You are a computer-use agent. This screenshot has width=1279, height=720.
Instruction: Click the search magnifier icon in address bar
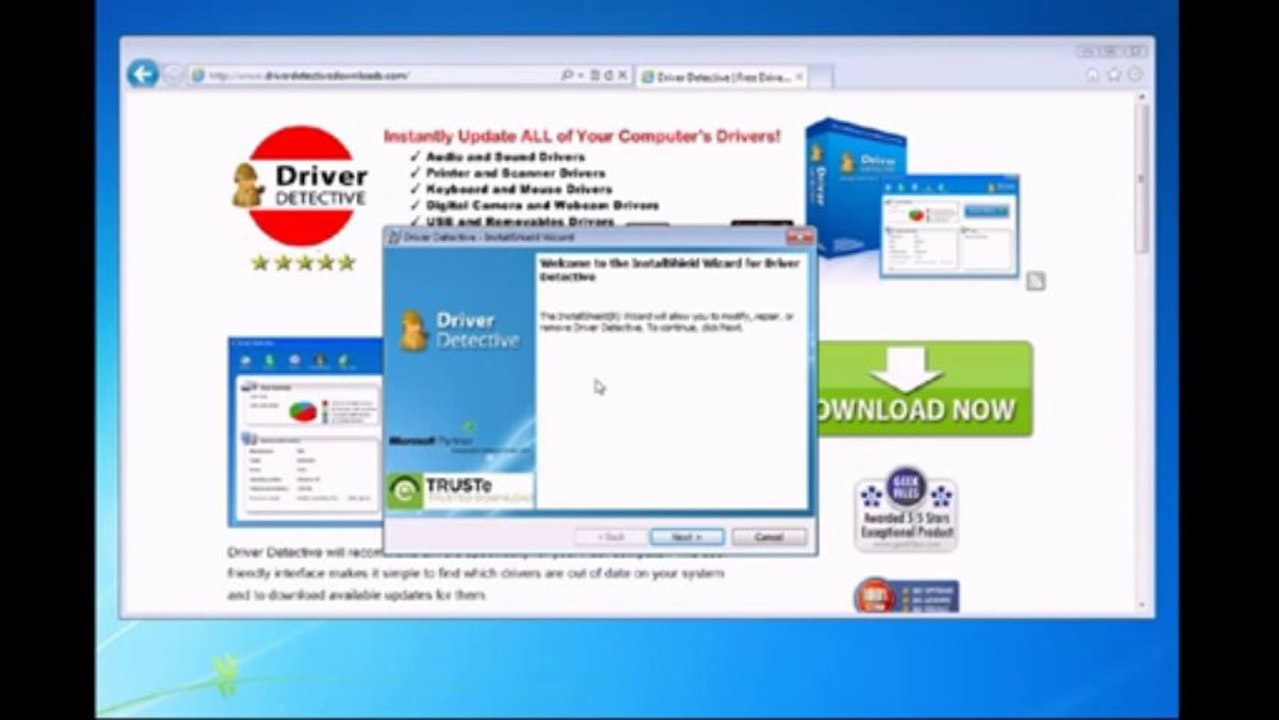click(x=567, y=75)
